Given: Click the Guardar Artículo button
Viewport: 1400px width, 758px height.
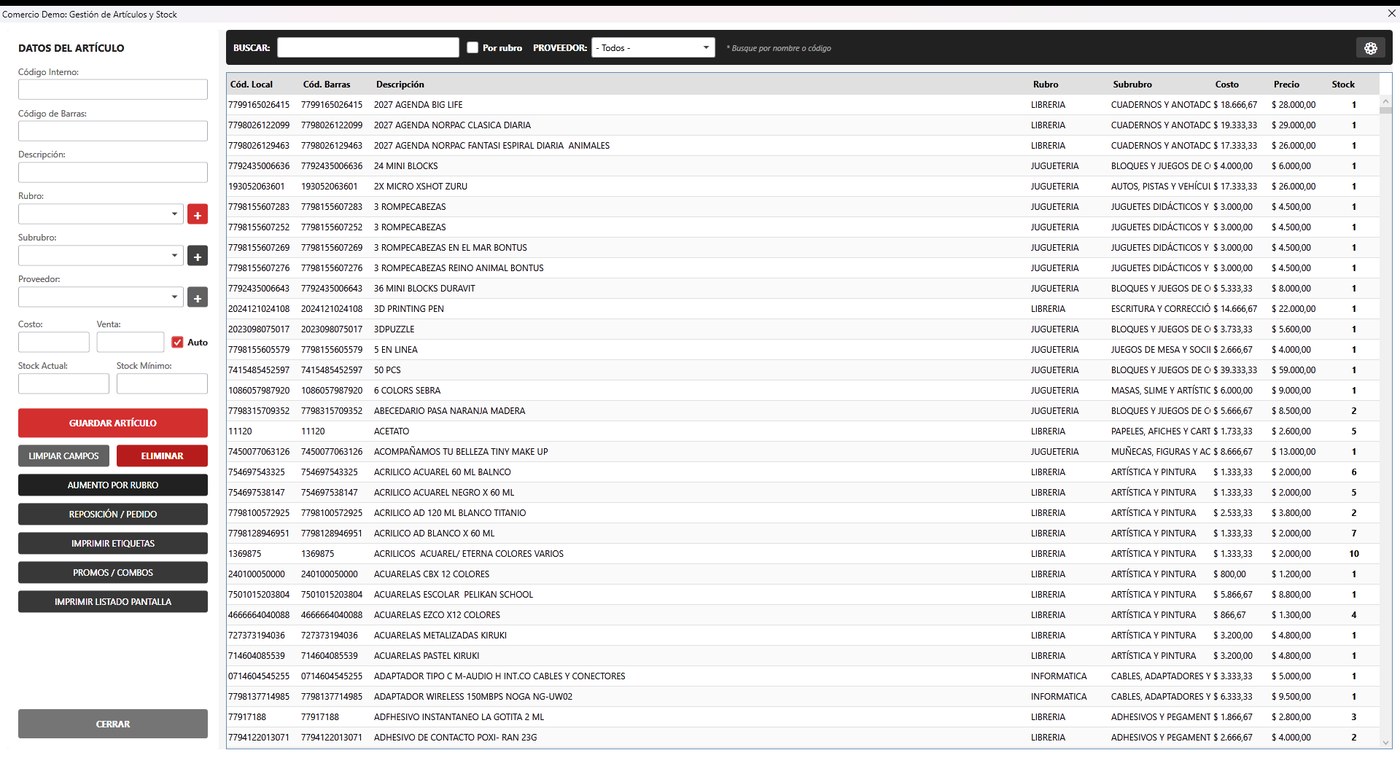Looking at the screenshot, I should [113, 423].
